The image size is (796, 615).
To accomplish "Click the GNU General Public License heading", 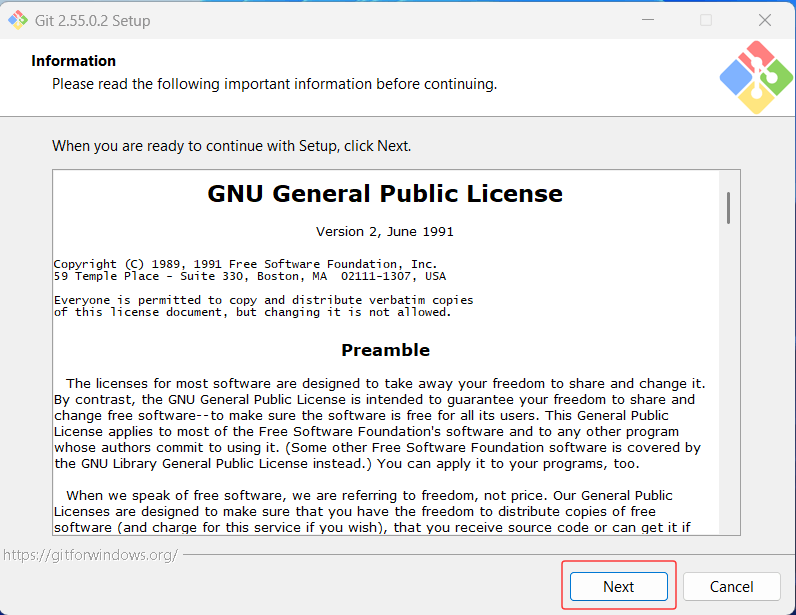I will [x=385, y=193].
